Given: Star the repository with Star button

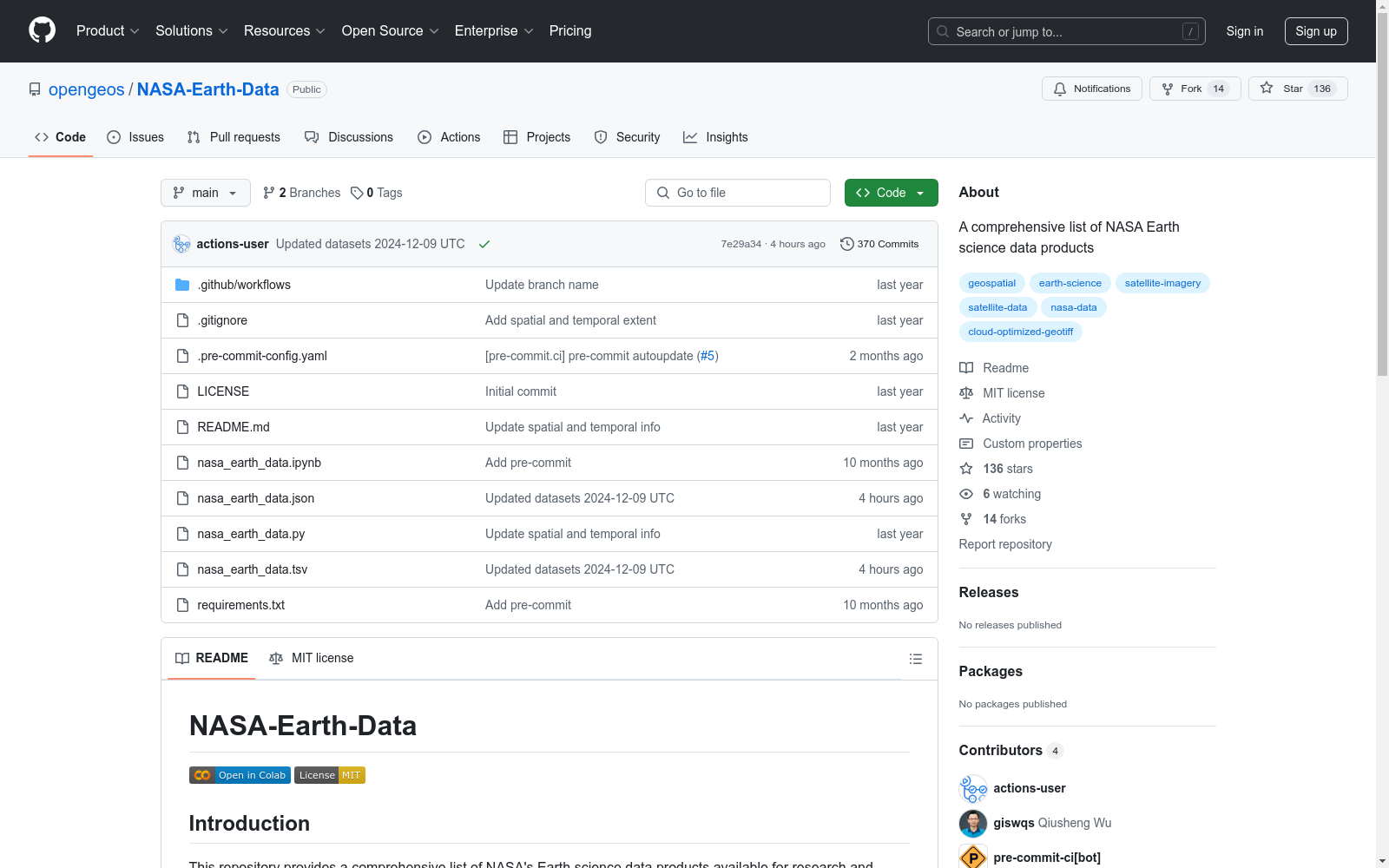Looking at the screenshot, I should [1298, 89].
